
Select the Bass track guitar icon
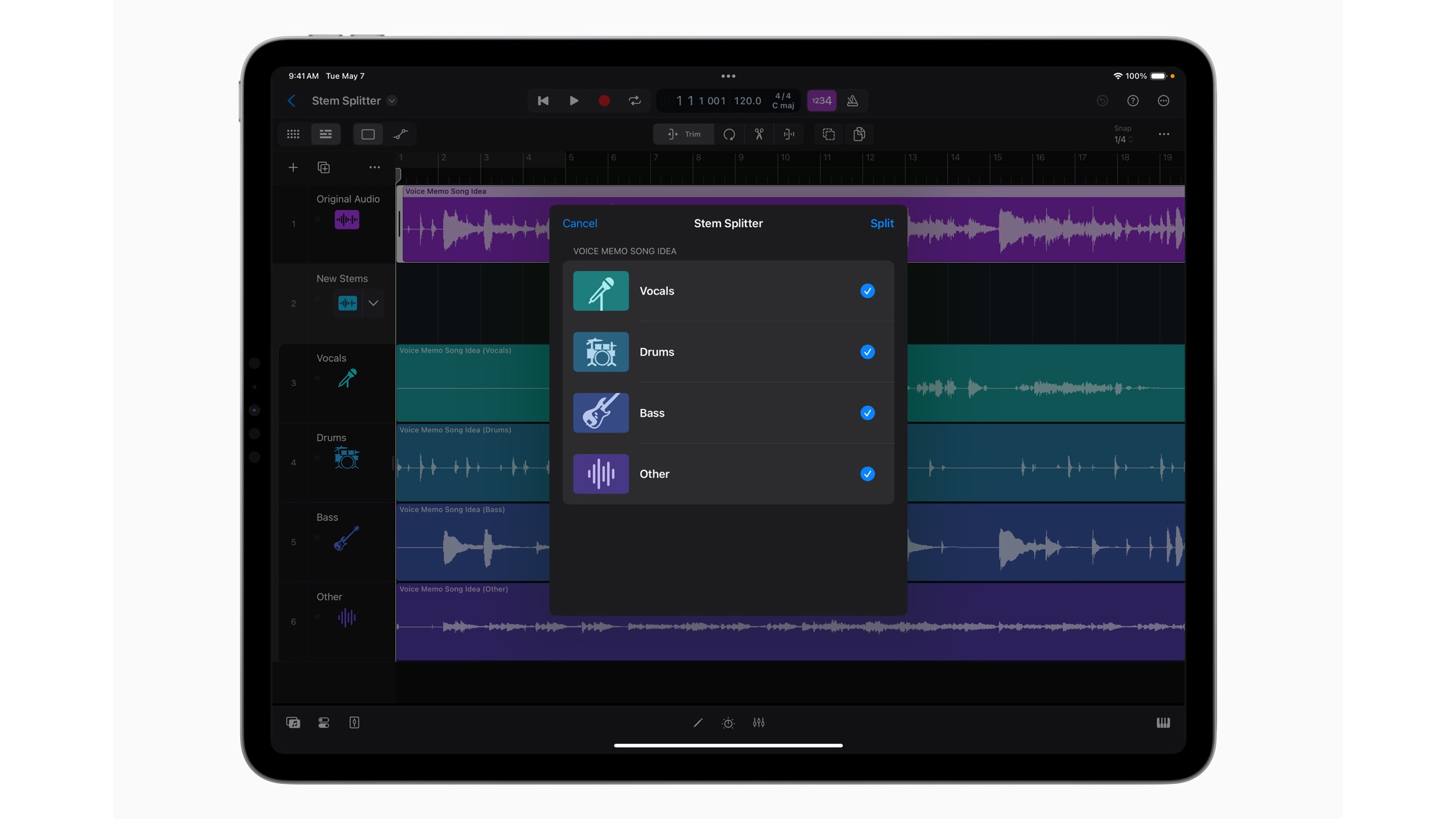click(346, 538)
